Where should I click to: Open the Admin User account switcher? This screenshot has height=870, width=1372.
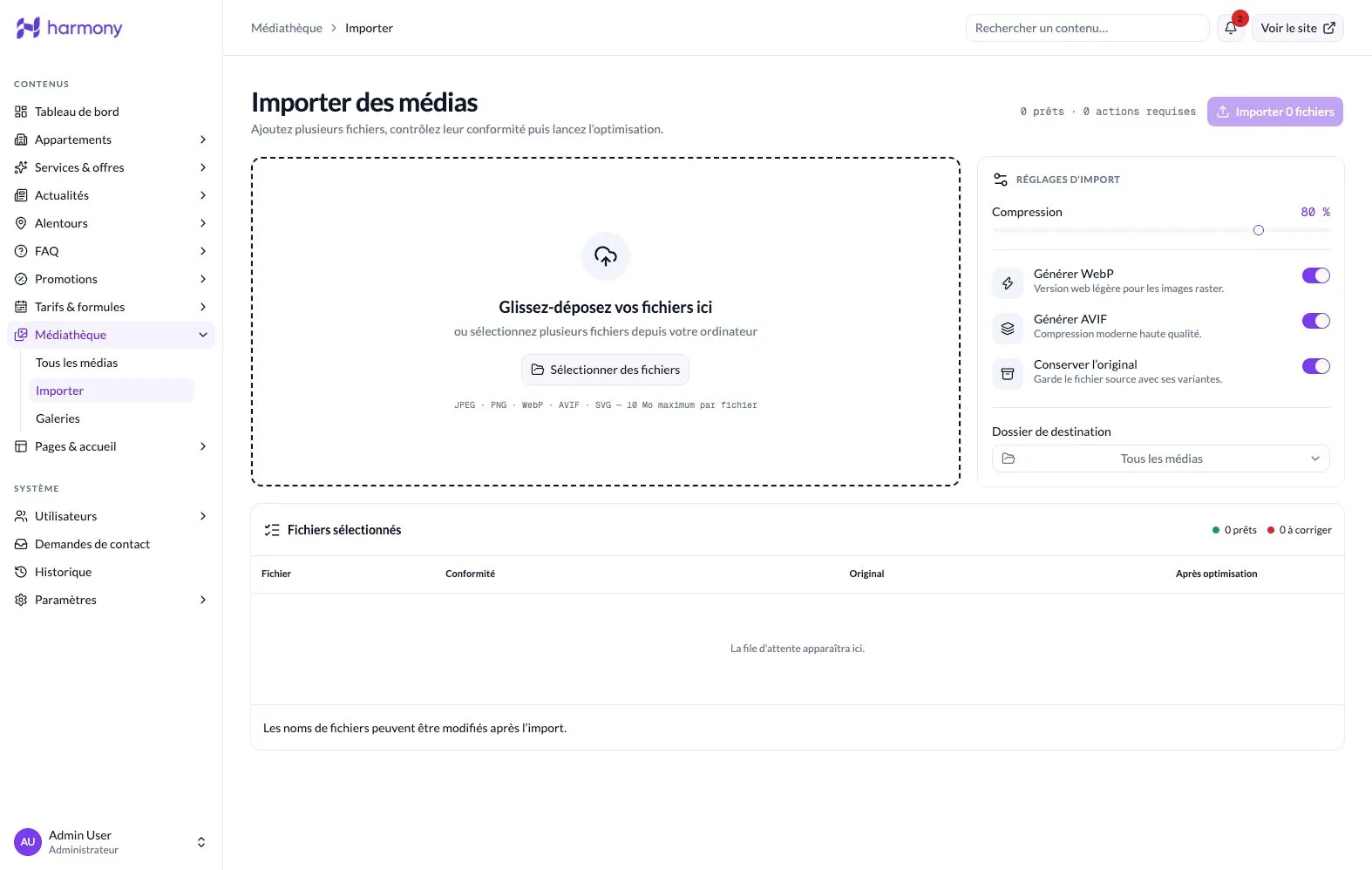point(111,842)
